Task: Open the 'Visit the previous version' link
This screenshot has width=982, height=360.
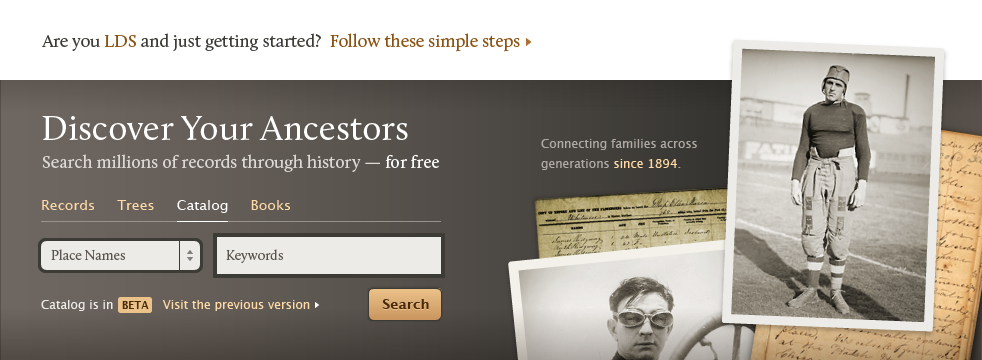Action: click(x=236, y=305)
